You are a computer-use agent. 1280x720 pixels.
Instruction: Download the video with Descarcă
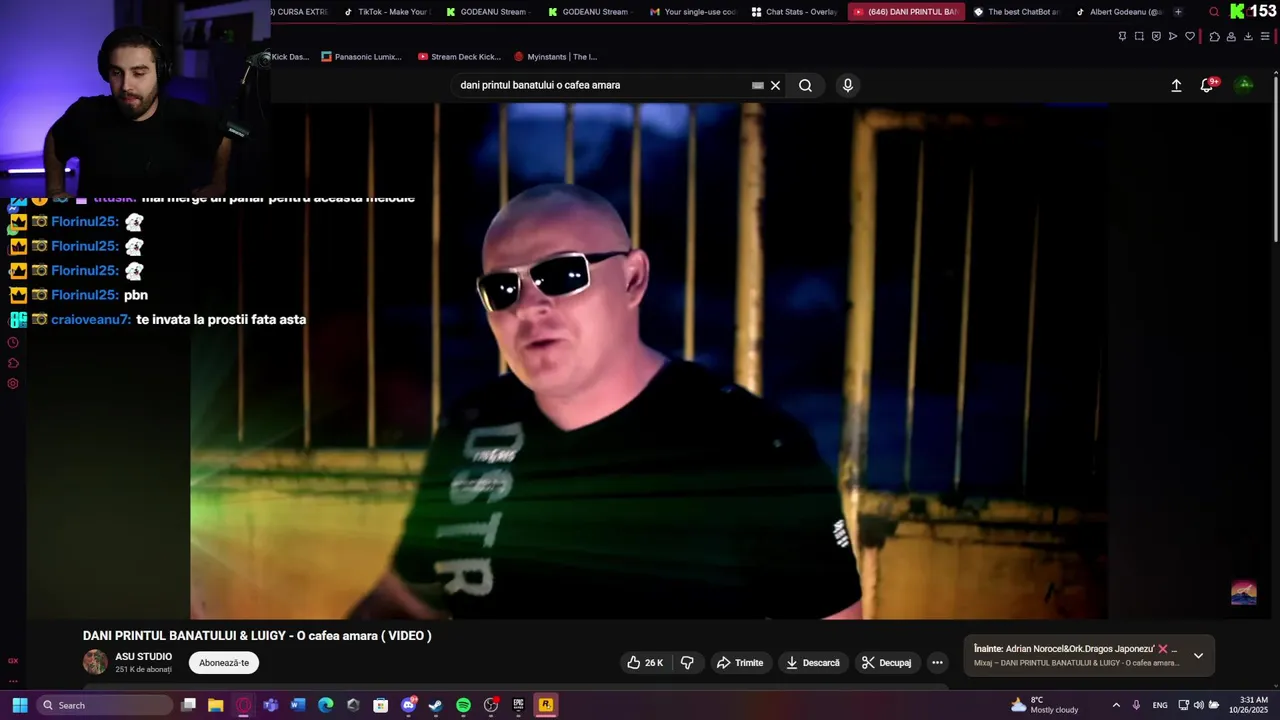813,663
